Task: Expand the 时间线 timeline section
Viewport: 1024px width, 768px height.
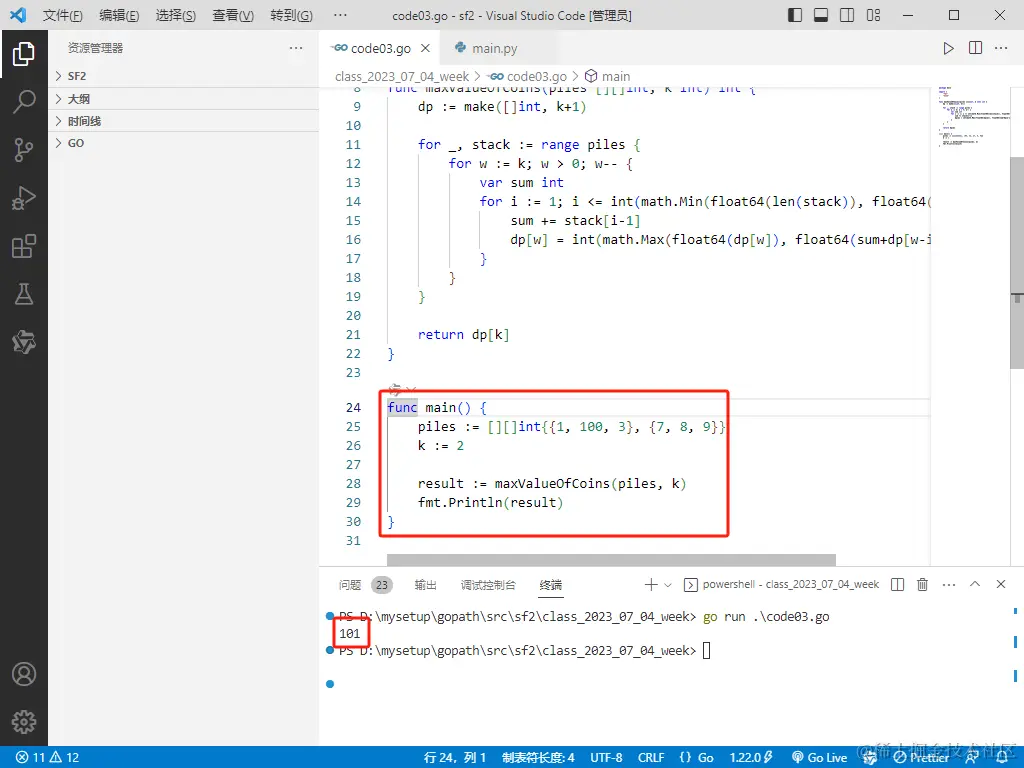Action: pos(184,121)
